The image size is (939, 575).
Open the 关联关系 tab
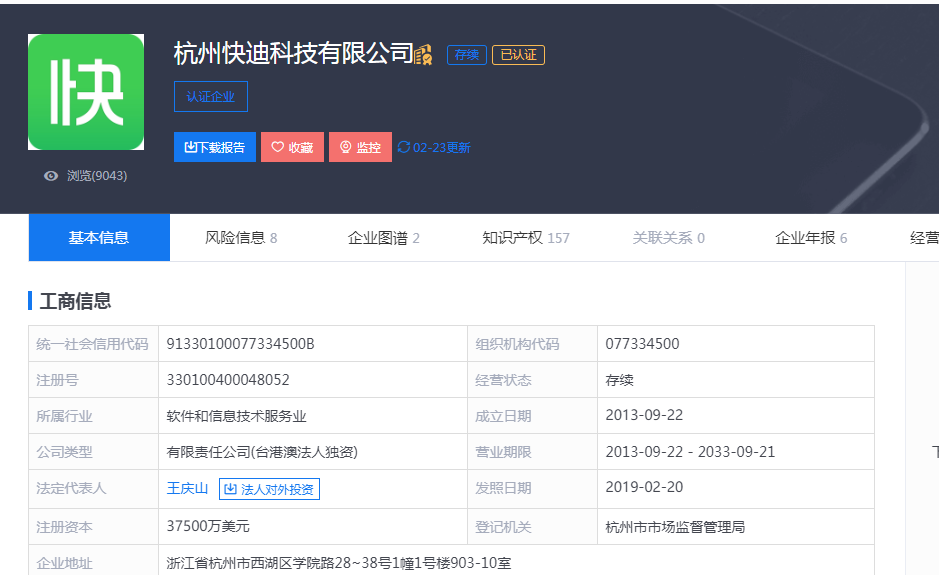click(x=668, y=238)
